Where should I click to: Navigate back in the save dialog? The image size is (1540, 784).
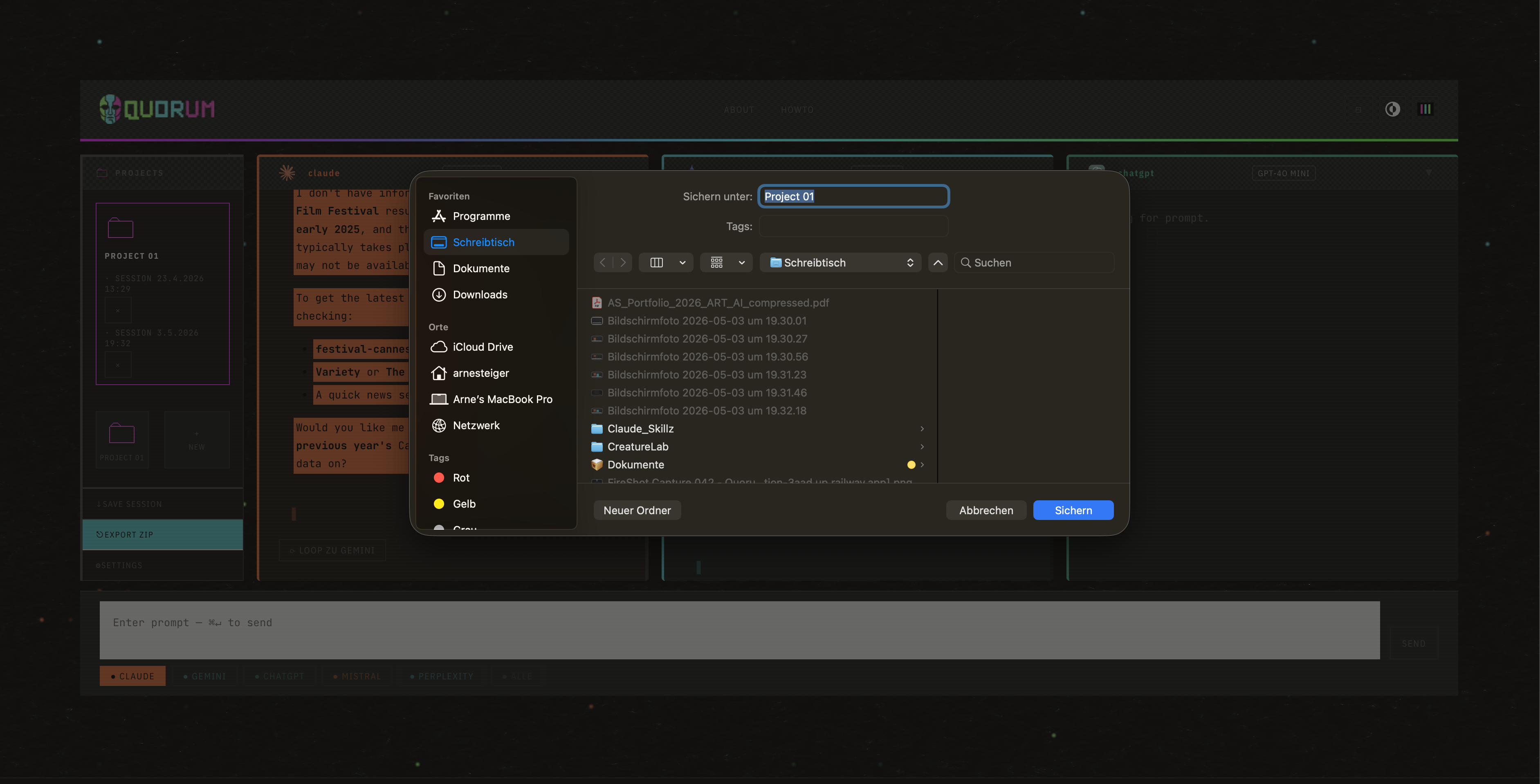point(603,262)
